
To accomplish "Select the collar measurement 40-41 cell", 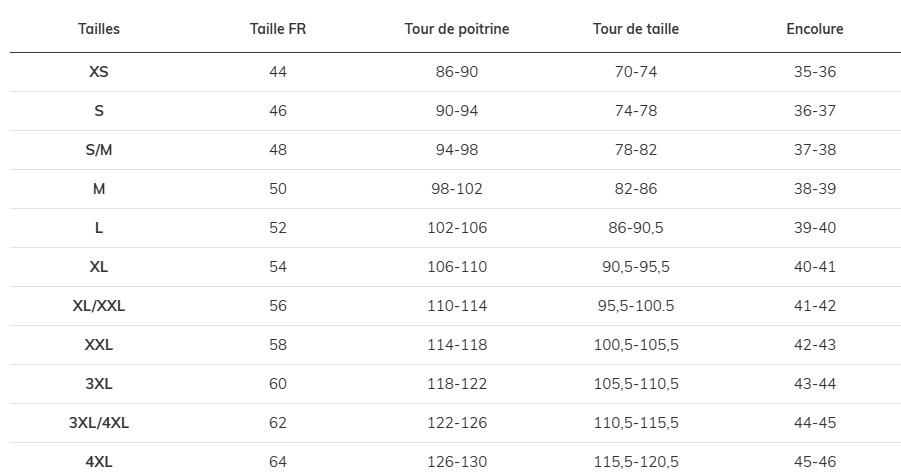I will (x=815, y=267).
